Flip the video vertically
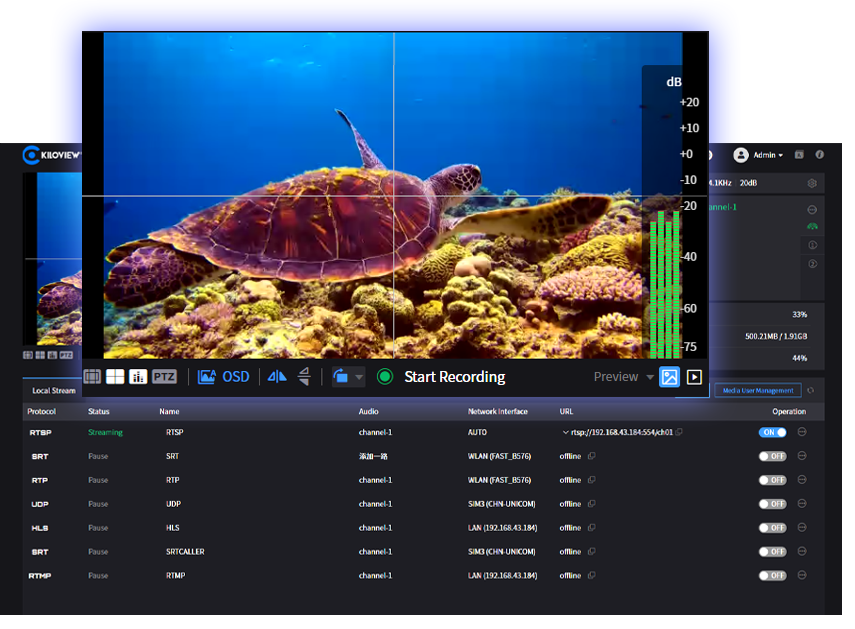Image resolution: width=855 pixels, height=629 pixels. pos(304,377)
